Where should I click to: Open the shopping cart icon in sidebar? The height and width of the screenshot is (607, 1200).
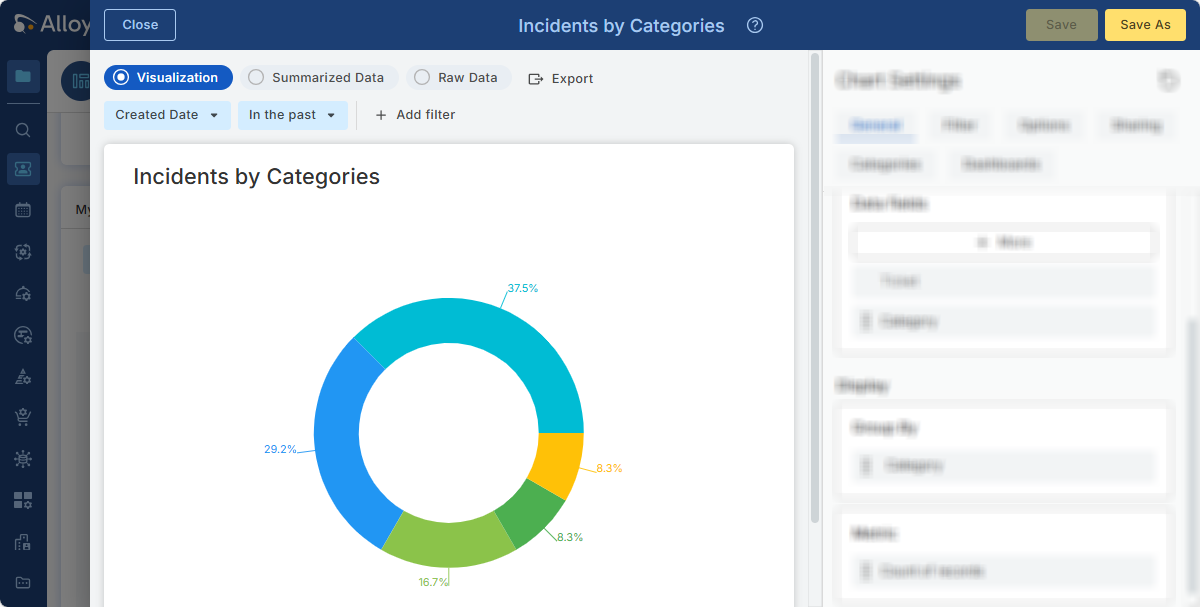click(23, 417)
